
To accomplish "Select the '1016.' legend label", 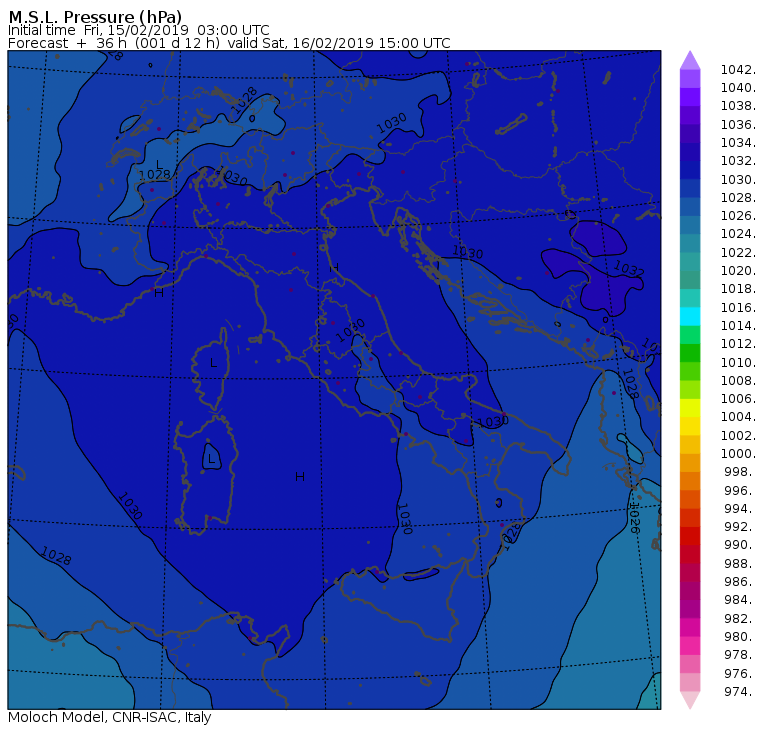I will 738,307.
